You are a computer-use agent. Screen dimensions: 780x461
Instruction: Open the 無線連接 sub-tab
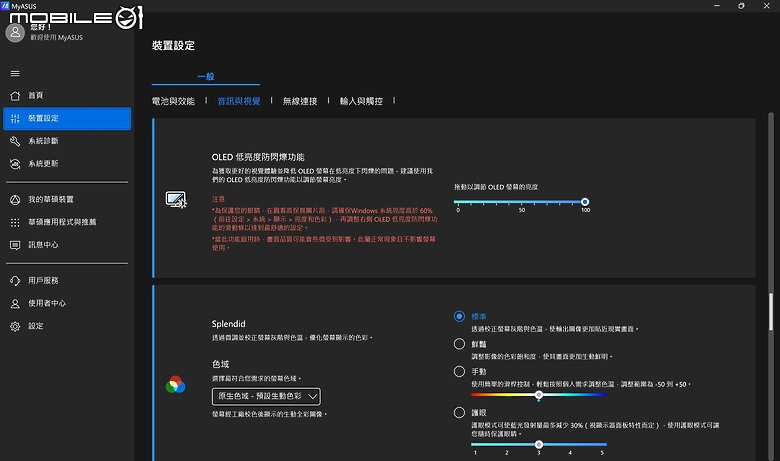tap(300, 101)
